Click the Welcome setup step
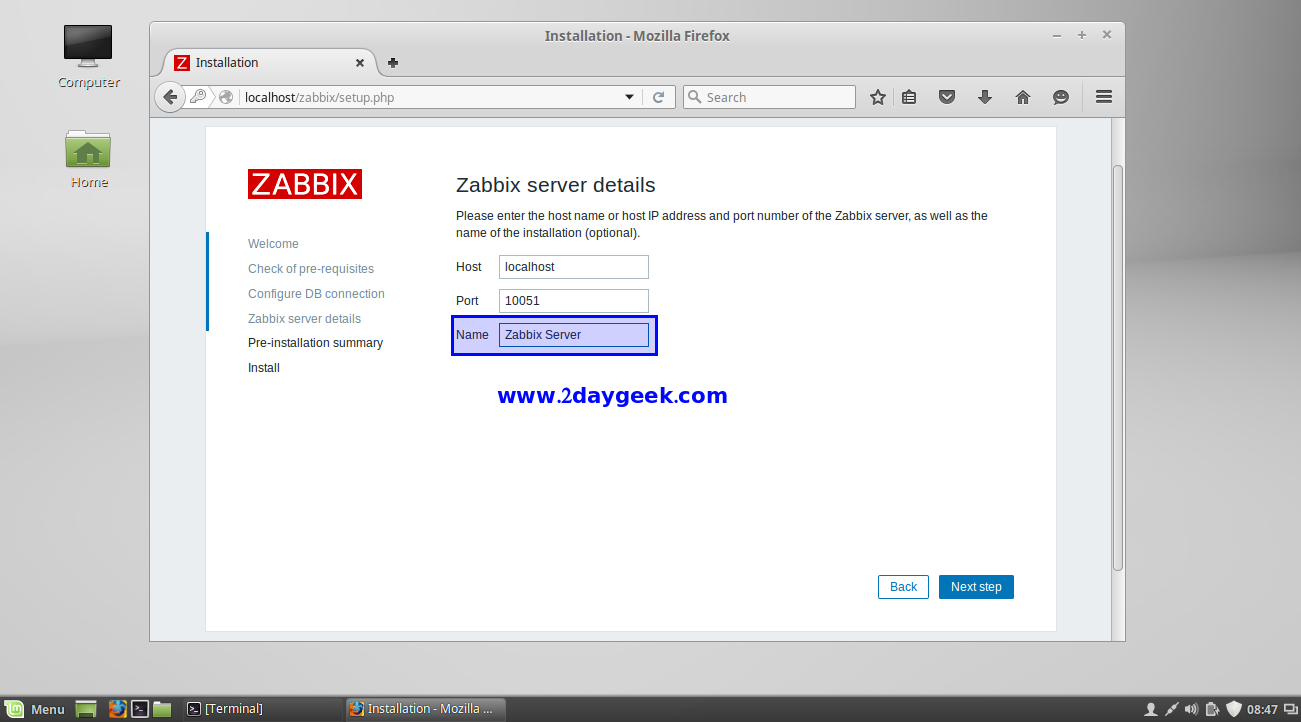The image size is (1301, 722). (x=273, y=244)
